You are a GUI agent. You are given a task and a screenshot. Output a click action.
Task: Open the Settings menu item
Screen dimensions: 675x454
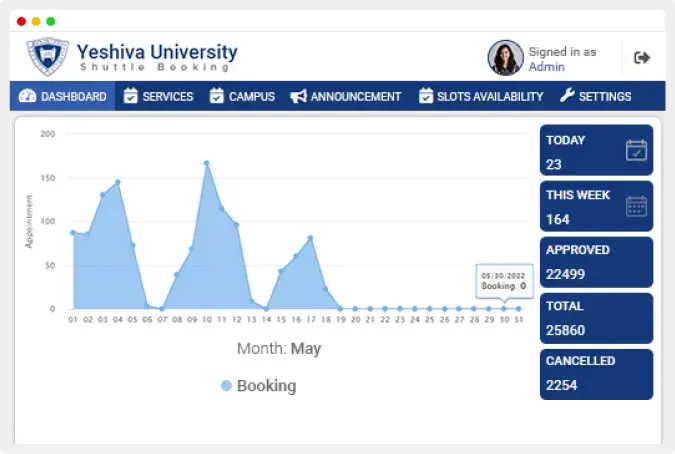[x=595, y=97]
